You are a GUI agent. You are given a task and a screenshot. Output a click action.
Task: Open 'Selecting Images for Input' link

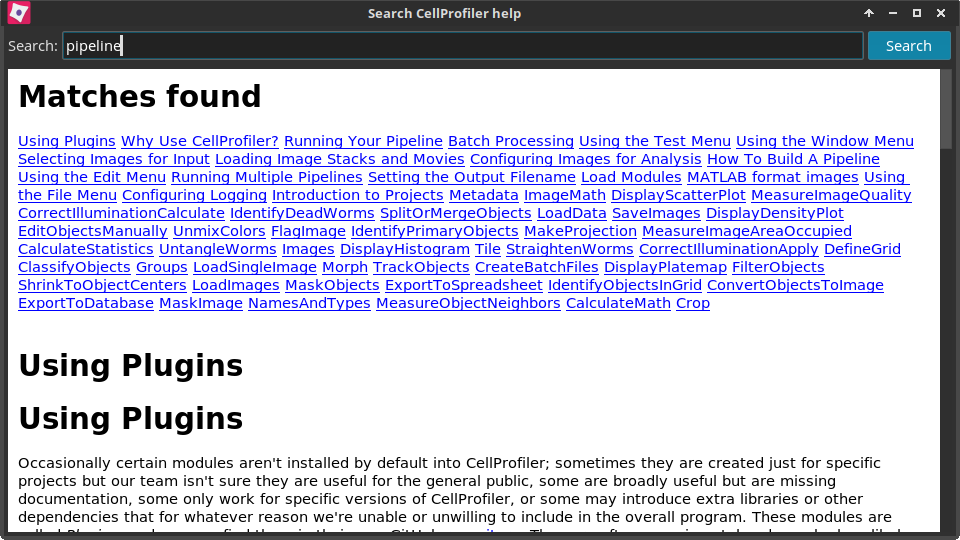[x=114, y=159]
